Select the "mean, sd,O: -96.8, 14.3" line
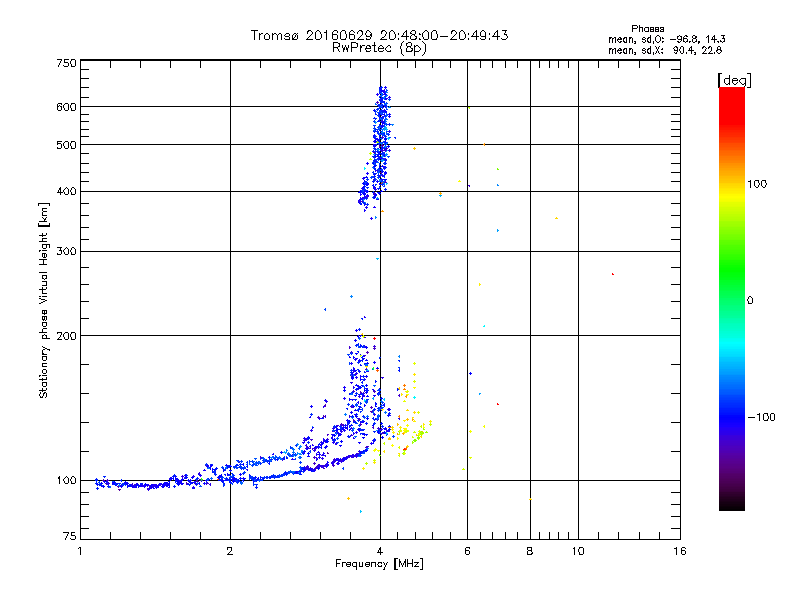The height and width of the screenshot is (600, 800). point(666,39)
